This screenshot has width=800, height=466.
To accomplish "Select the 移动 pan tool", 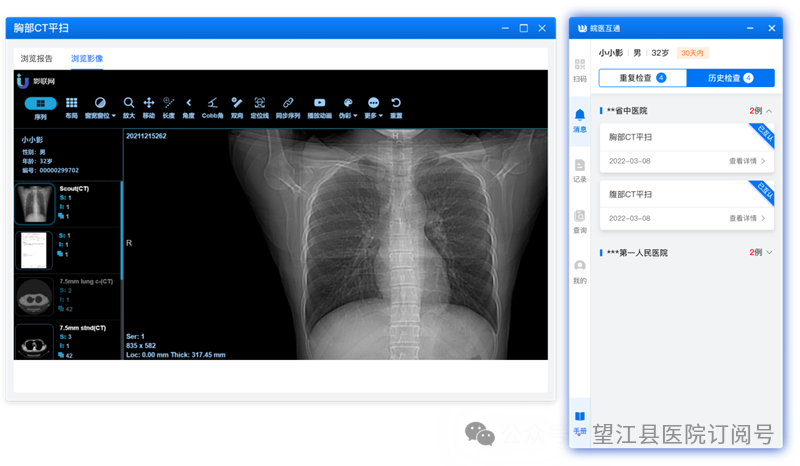I will 148,108.
